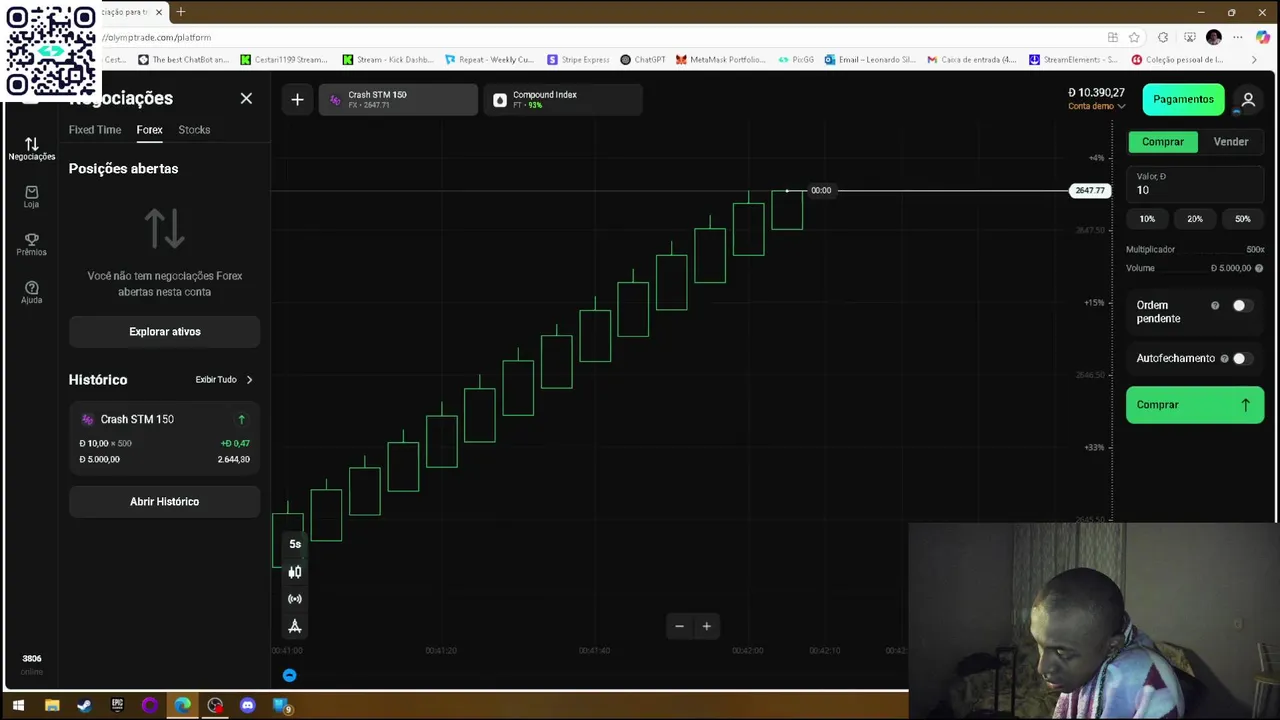
Task: Click the OBS recording icon in taskbar
Action: click(x=215, y=705)
